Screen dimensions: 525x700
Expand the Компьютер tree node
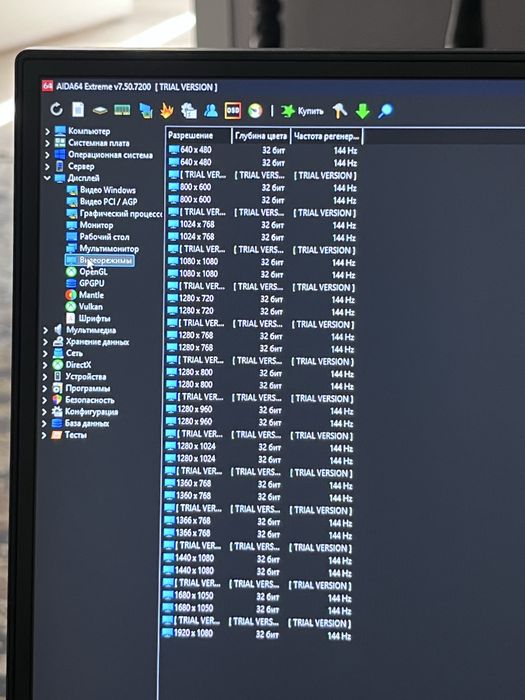[47, 131]
